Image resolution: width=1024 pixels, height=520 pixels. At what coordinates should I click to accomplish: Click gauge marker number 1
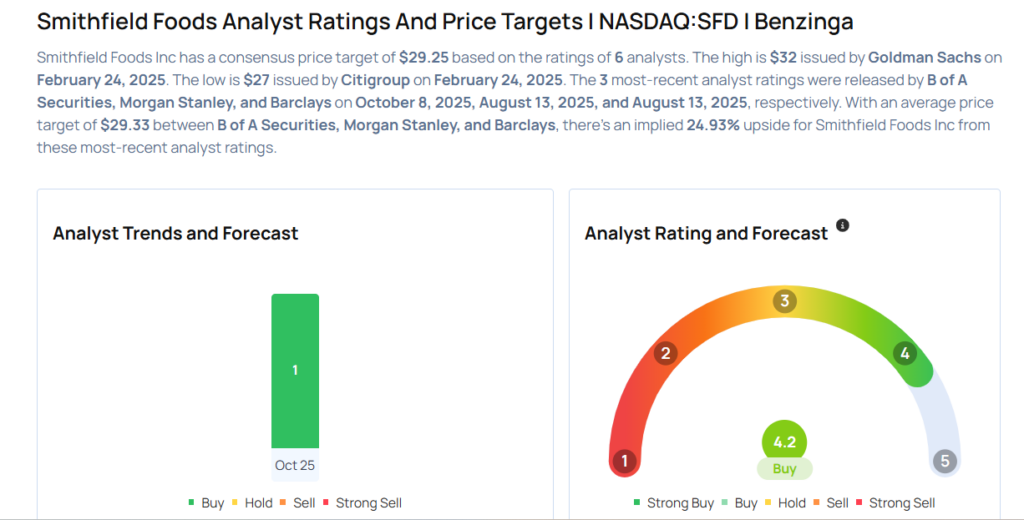pyautogui.click(x=625, y=461)
